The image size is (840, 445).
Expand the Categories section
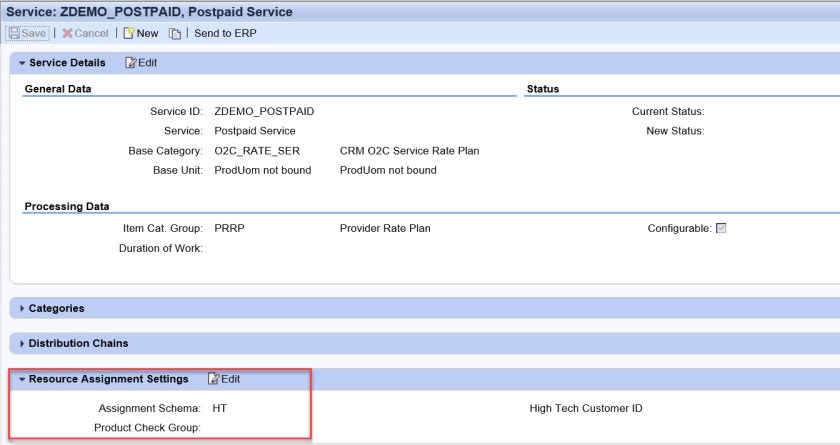click(21, 308)
